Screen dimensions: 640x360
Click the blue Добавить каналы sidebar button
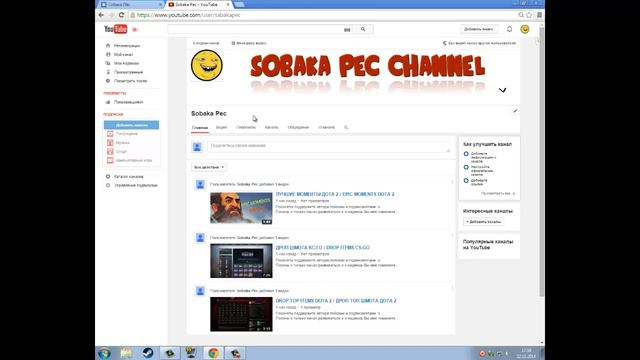131,125
